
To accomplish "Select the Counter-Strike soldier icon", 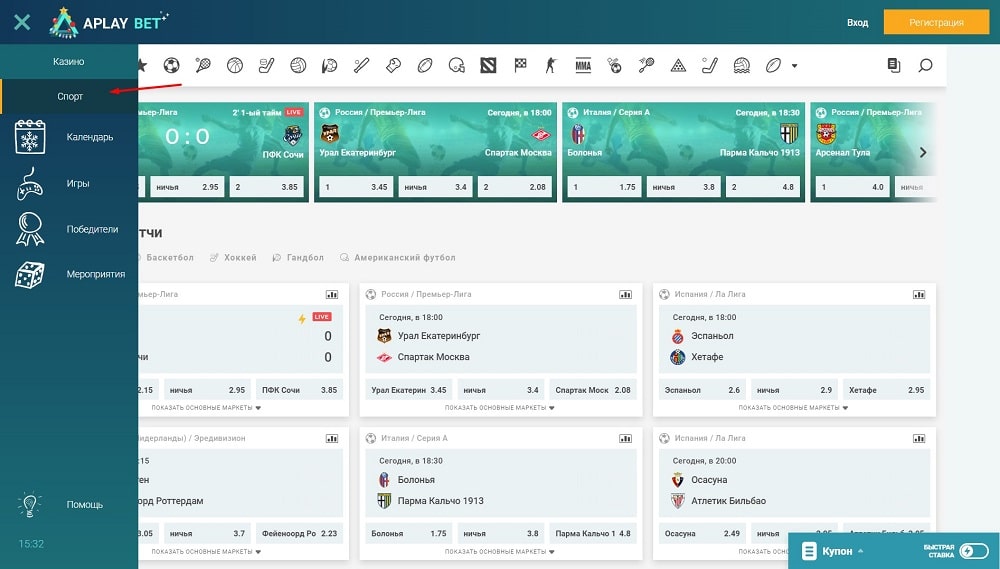I will [x=551, y=65].
